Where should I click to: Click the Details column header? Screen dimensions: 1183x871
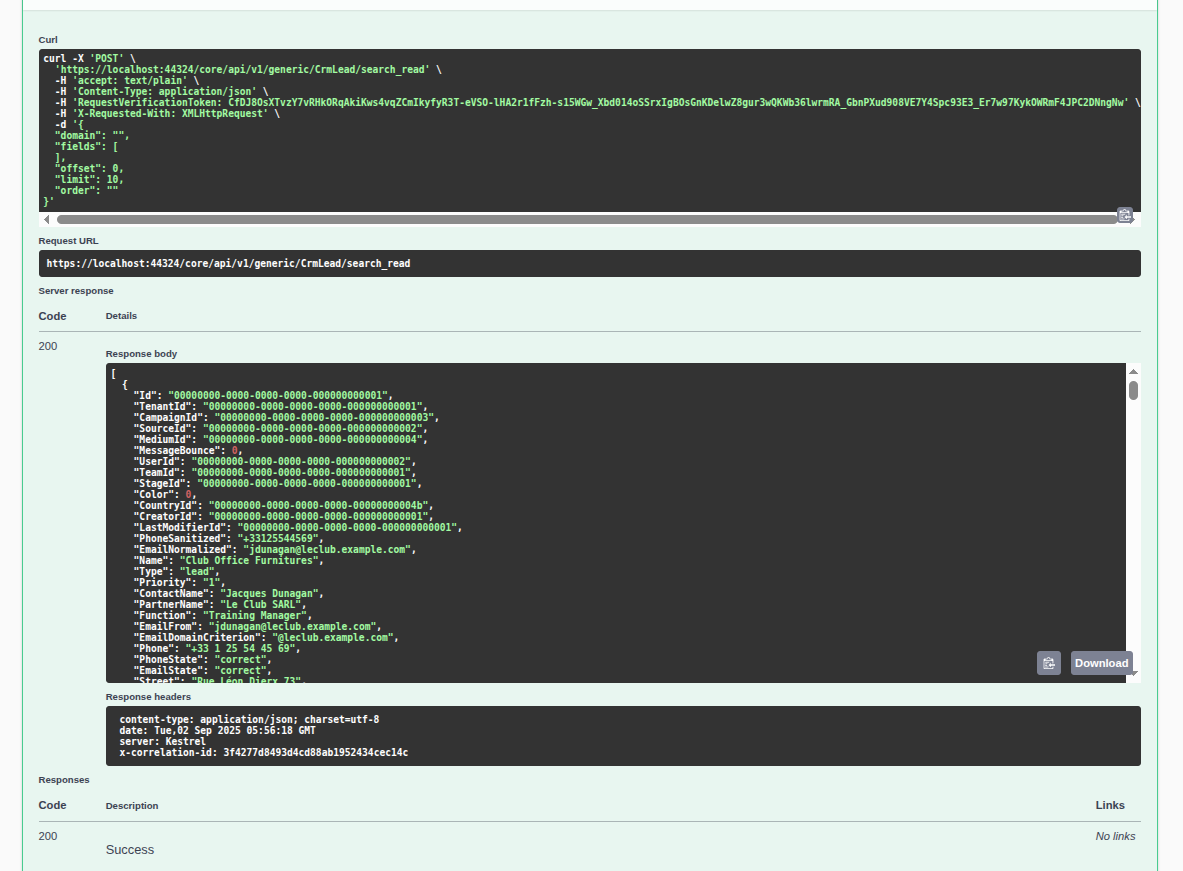pos(121,315)
